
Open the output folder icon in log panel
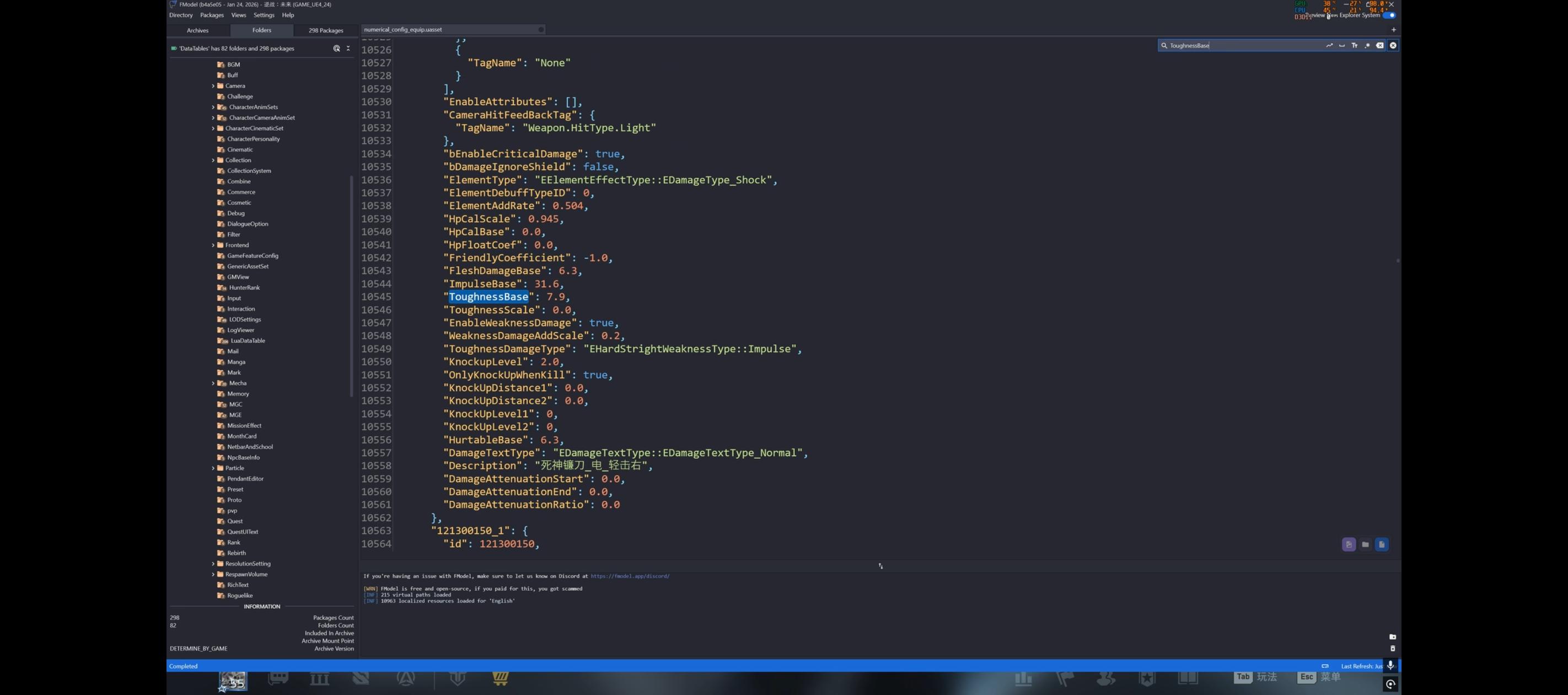coord(1392,637)
